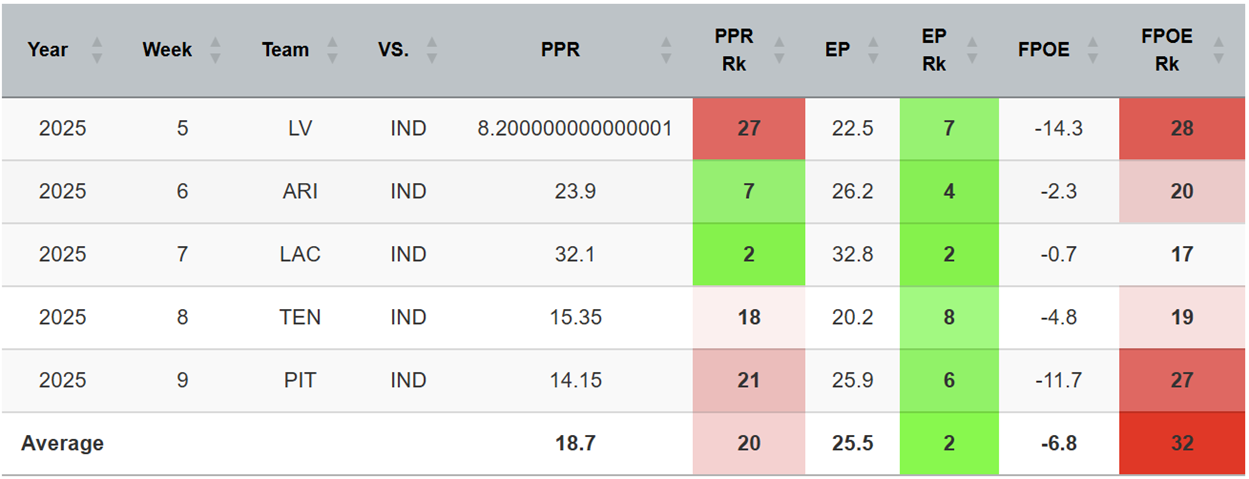Click the FPOE column header text
1249x479 pixels.
pyautogui.click(x=1042, y=50)
